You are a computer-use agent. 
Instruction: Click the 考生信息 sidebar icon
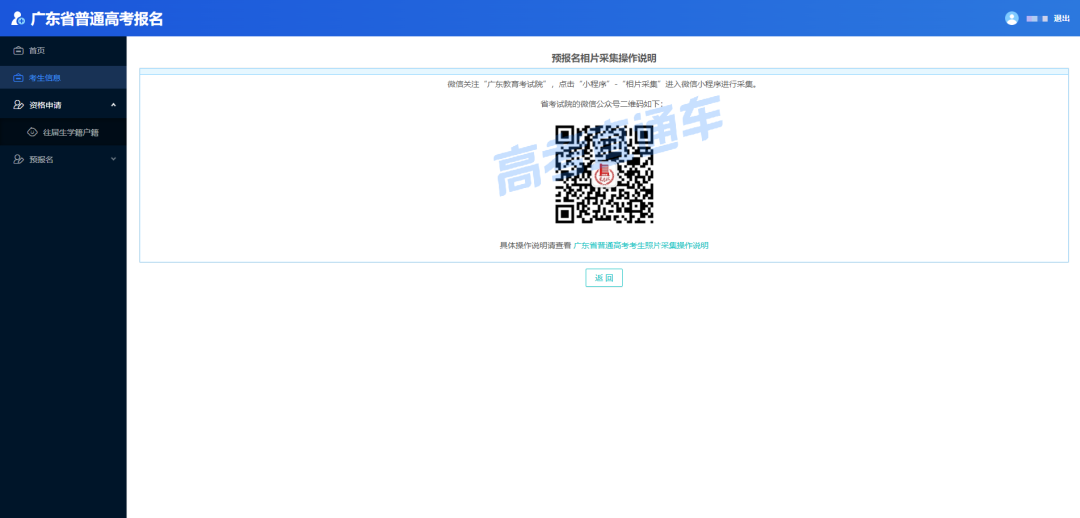19,78
